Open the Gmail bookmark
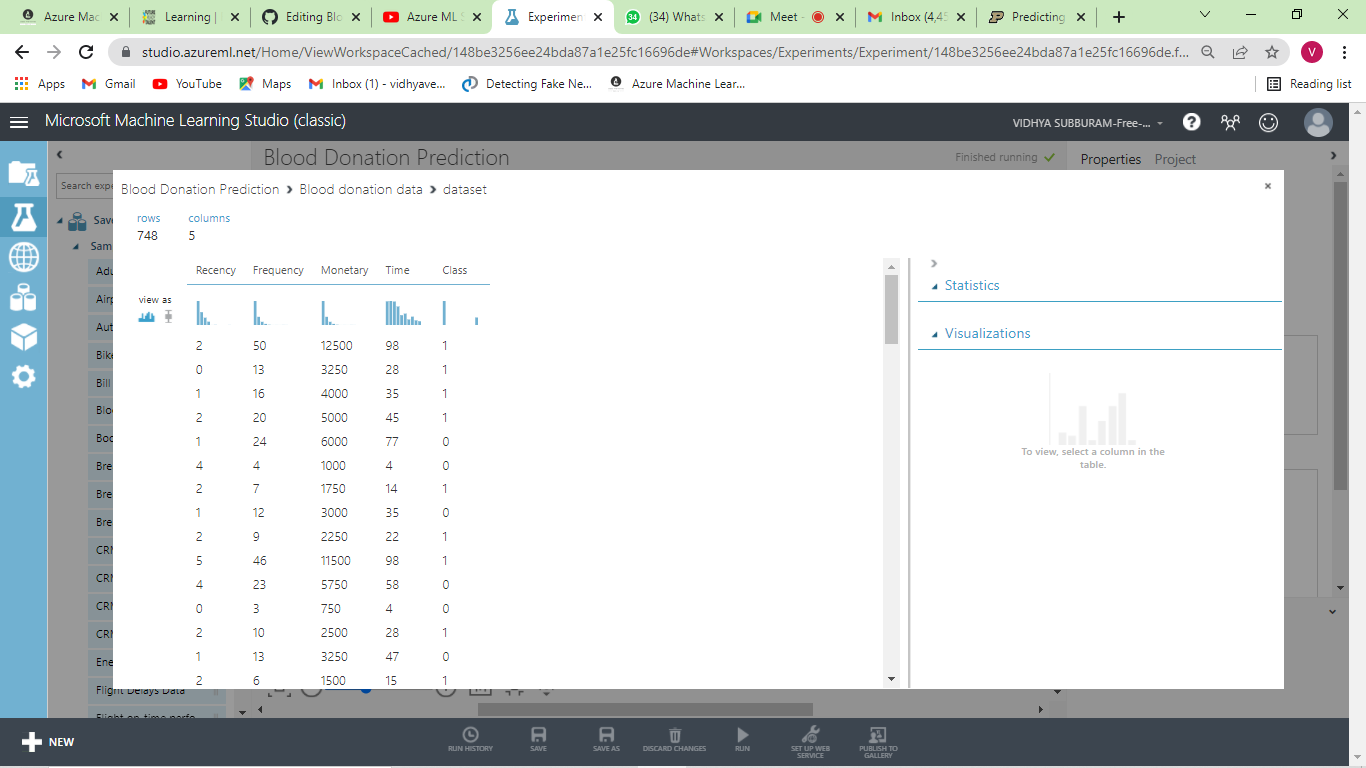 (x=109, y=84)
